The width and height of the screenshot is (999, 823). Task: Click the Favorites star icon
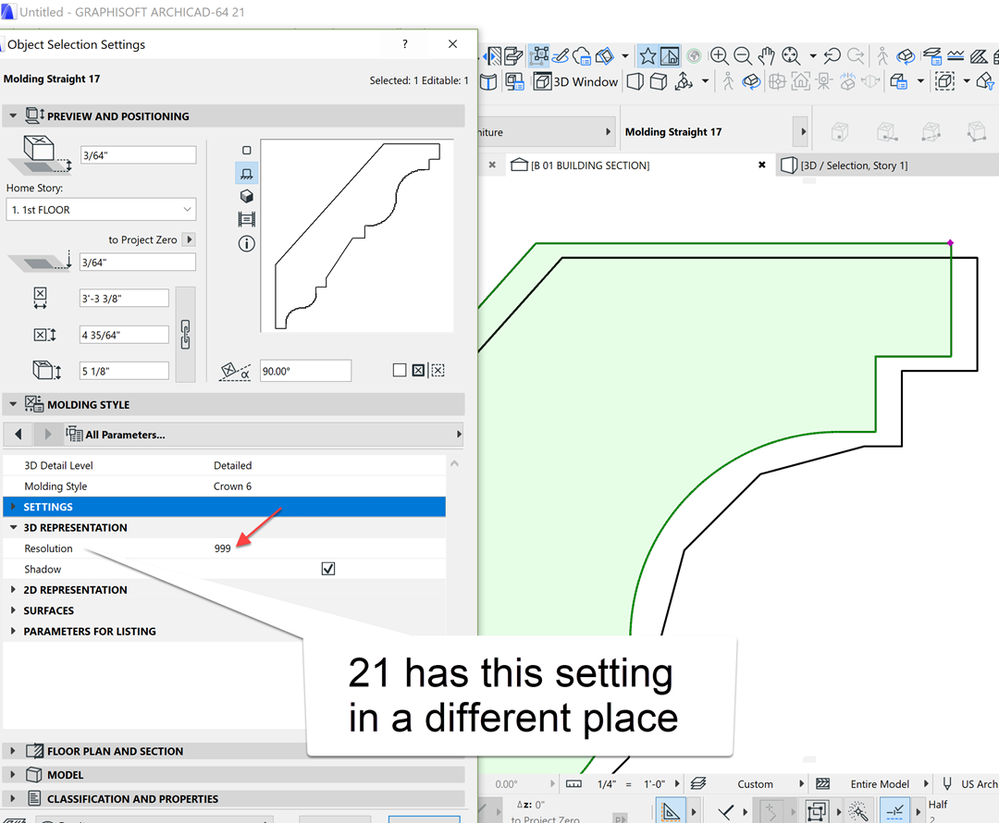click(x=648, y=57)
